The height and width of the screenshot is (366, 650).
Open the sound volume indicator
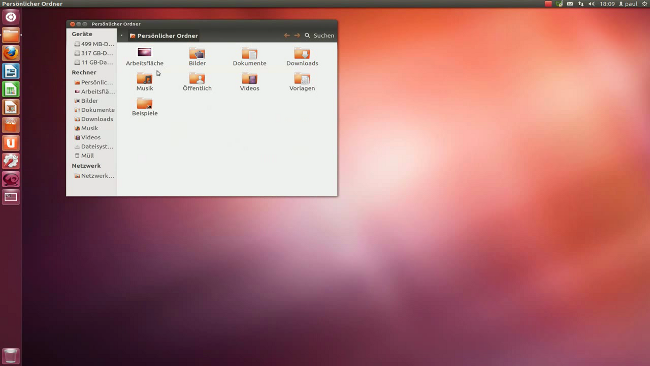click(592, 4)
